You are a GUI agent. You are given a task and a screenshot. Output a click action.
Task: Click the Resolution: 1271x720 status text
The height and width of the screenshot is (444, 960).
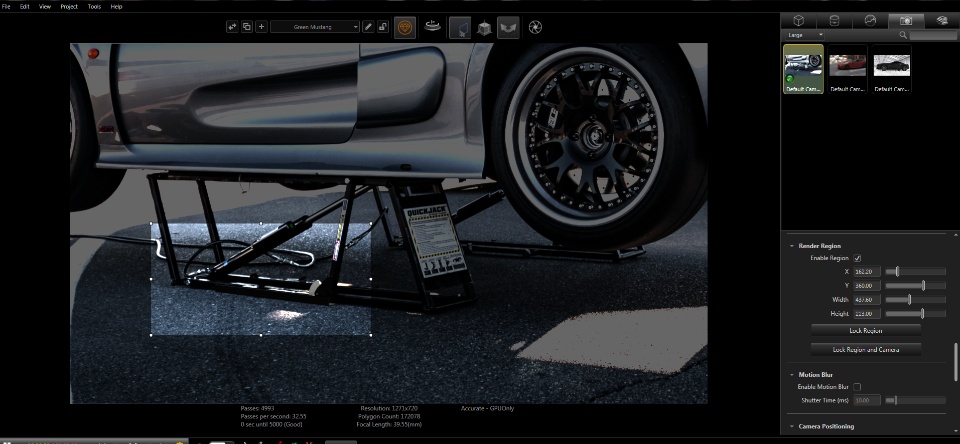(389, 408)
